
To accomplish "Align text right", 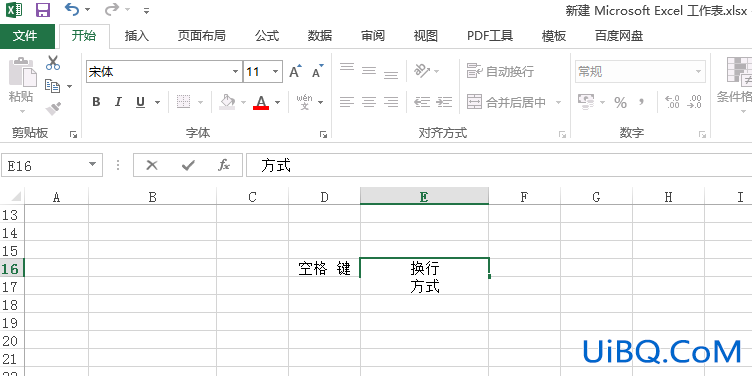I will [x=391, y=102].
